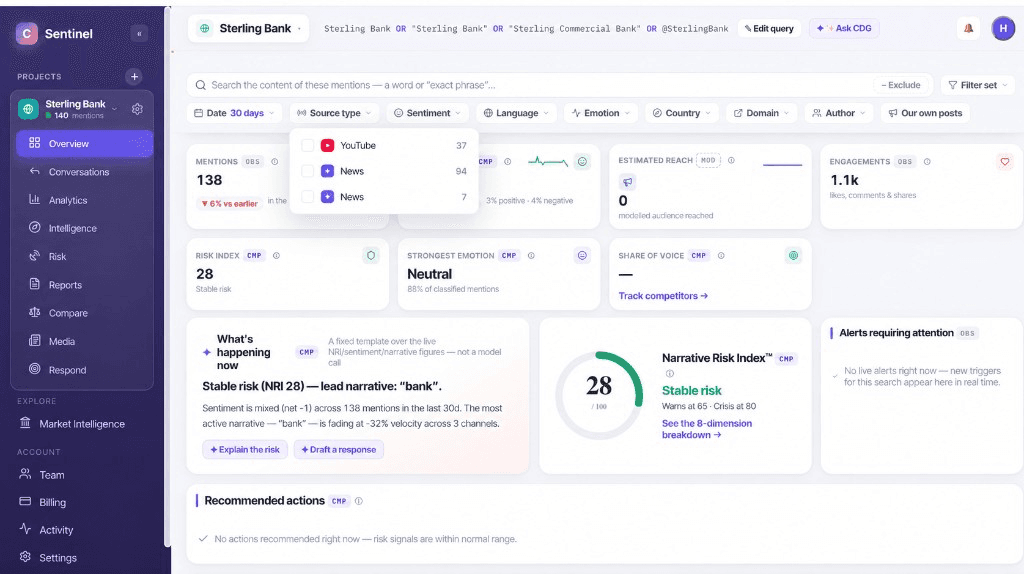Image resolution: width=1024 pixels, height=574 pixels.
Task: Click the YouTube source icon
Action: (x=327, y=146)
